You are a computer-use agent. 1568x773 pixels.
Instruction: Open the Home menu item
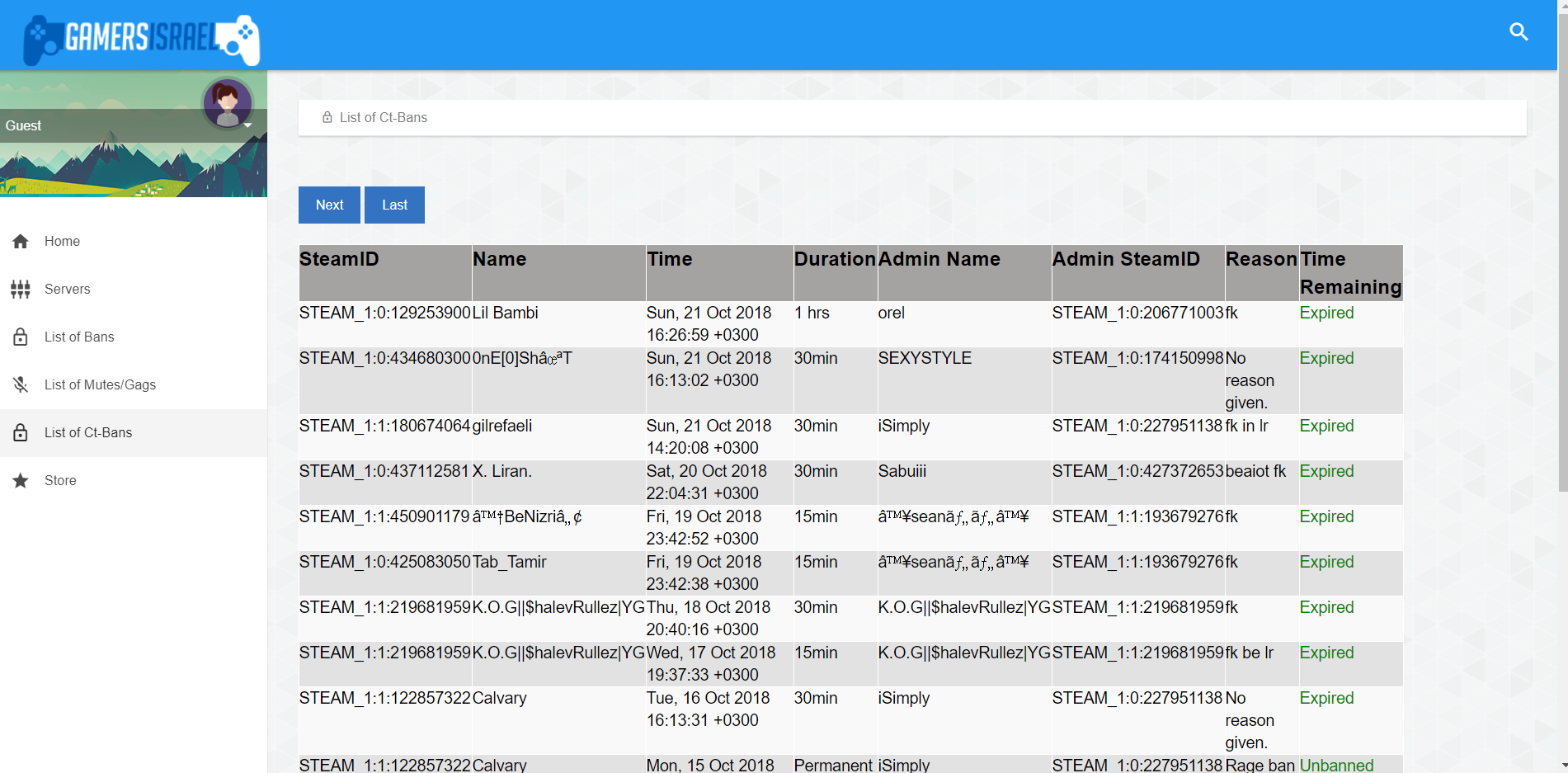[62, 242]
